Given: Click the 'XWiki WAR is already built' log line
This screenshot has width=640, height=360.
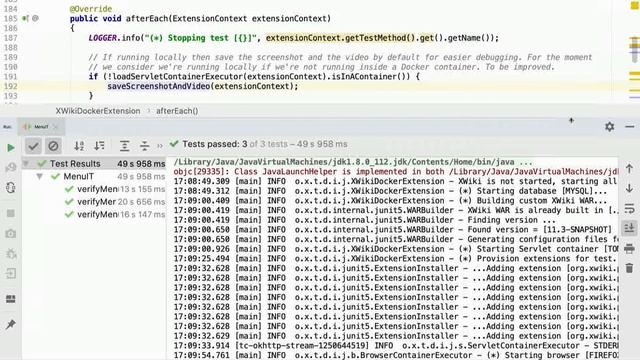Looking at the screenshot, I should click(396, 211).
